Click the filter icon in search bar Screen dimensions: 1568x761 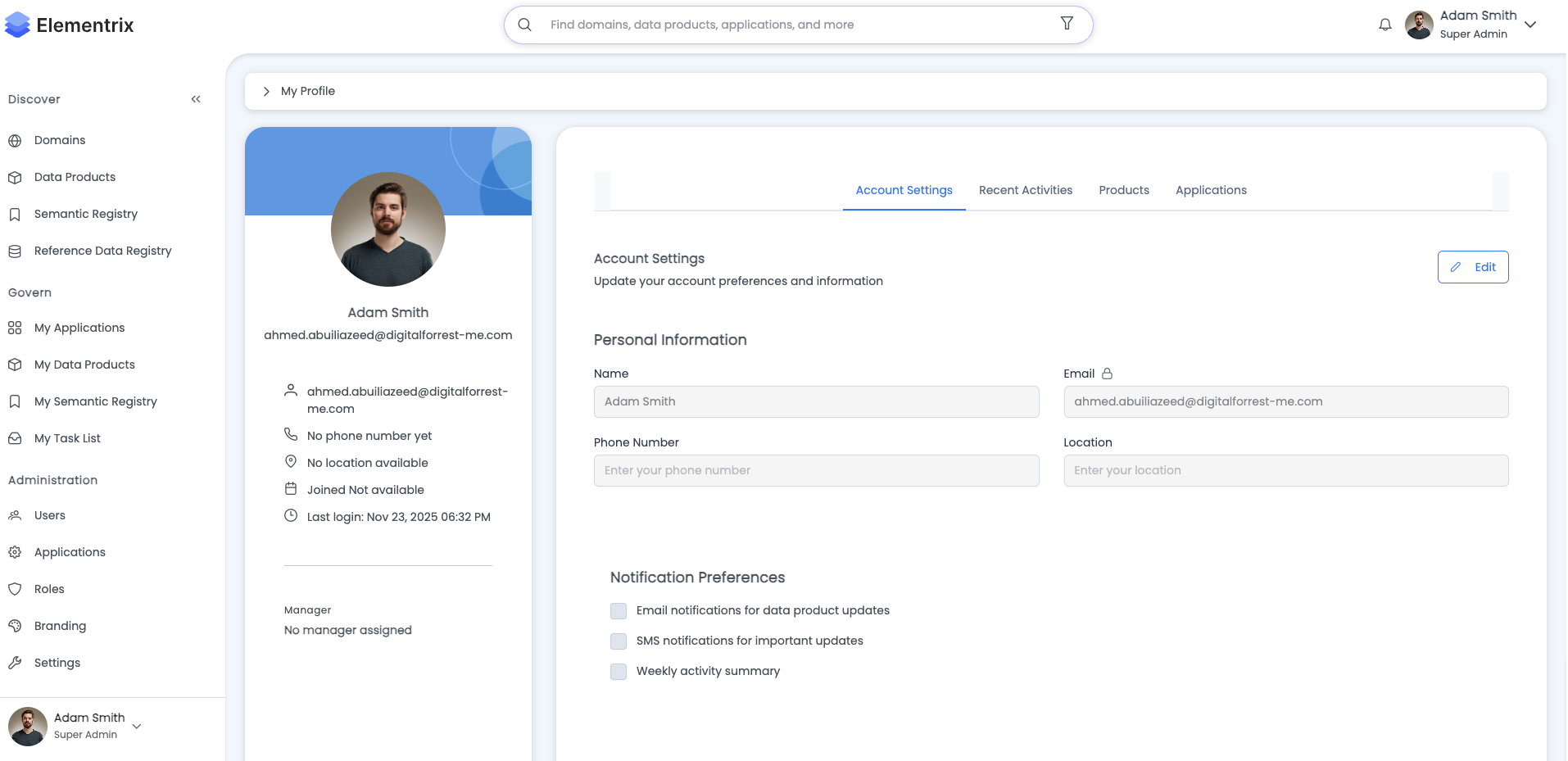(1067, 24)
